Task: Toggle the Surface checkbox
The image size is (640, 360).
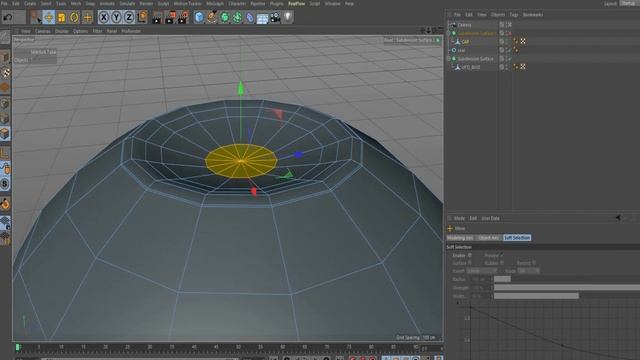Action: 470,263
